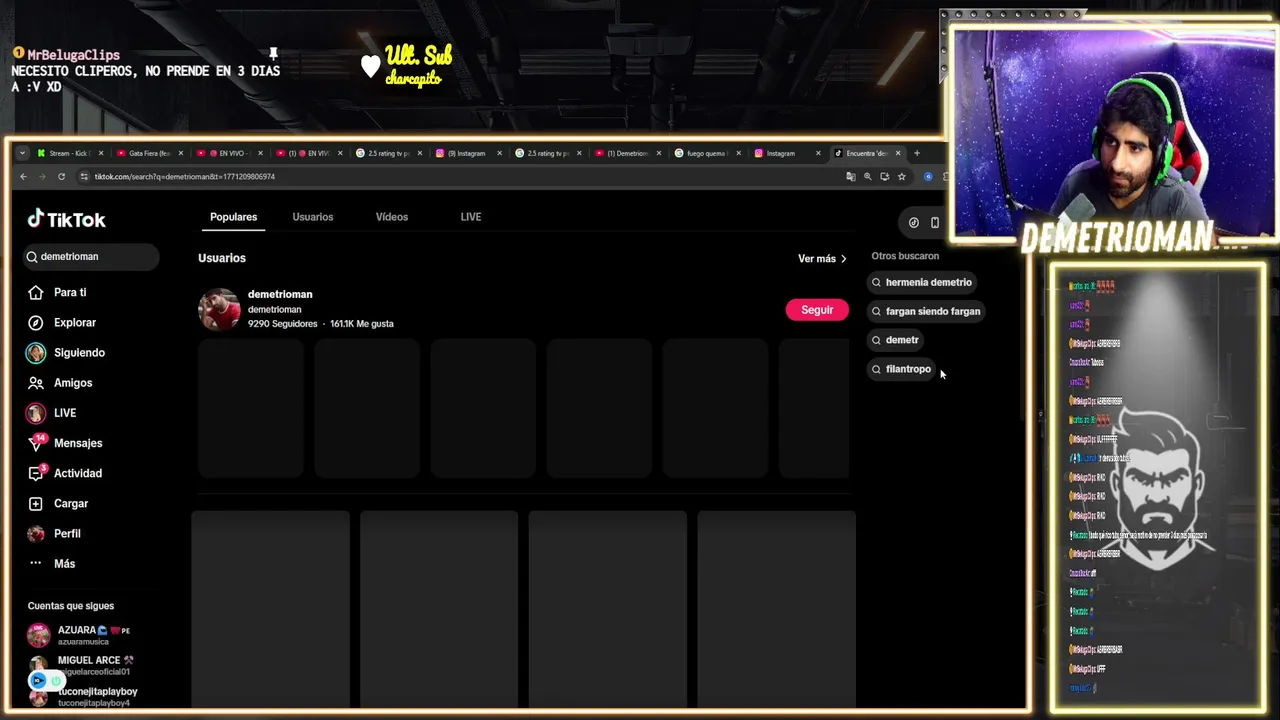
Task: Open Ver más users link
Action: tap(822, 258)
